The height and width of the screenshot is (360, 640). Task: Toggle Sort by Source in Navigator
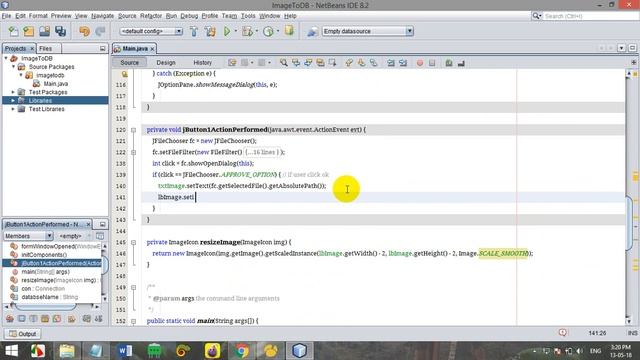pyautogui.click(x=98, y=318)
